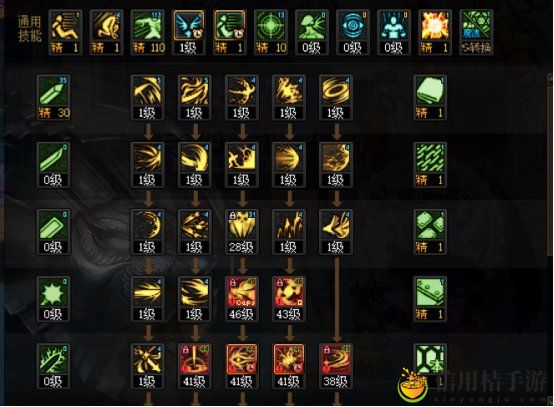The height and width of the screenshot is (407, 554).
Task: Click the red pillar skill at 41级
Action: click(x=195, y=366)
